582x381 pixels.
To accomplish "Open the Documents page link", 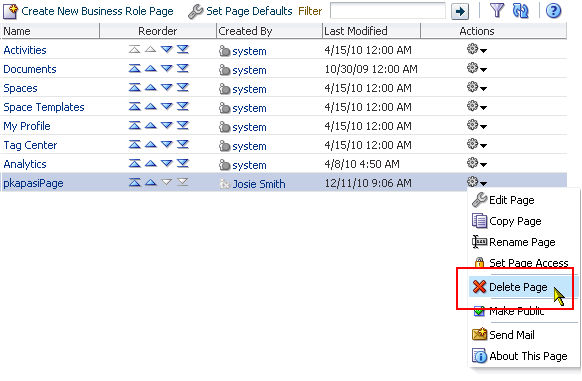I will tap(30, 69).
